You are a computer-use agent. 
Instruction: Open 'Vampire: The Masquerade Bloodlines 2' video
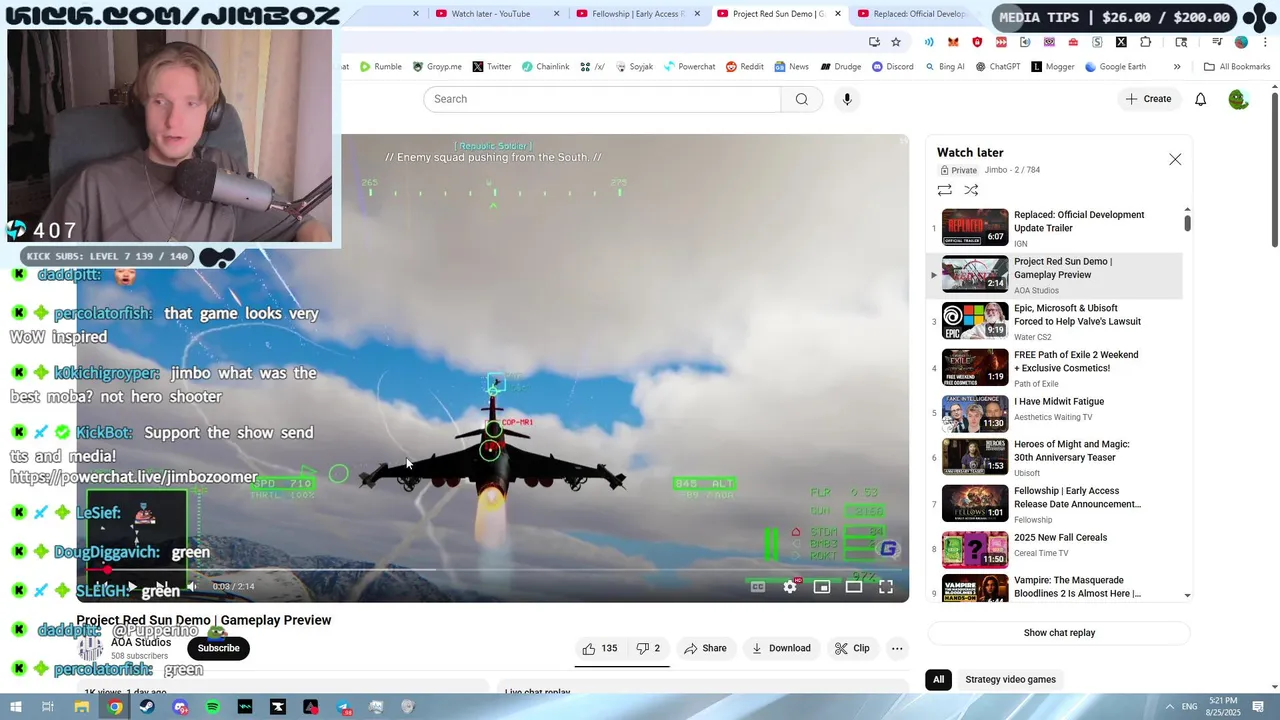click(x=1056, y=587)
